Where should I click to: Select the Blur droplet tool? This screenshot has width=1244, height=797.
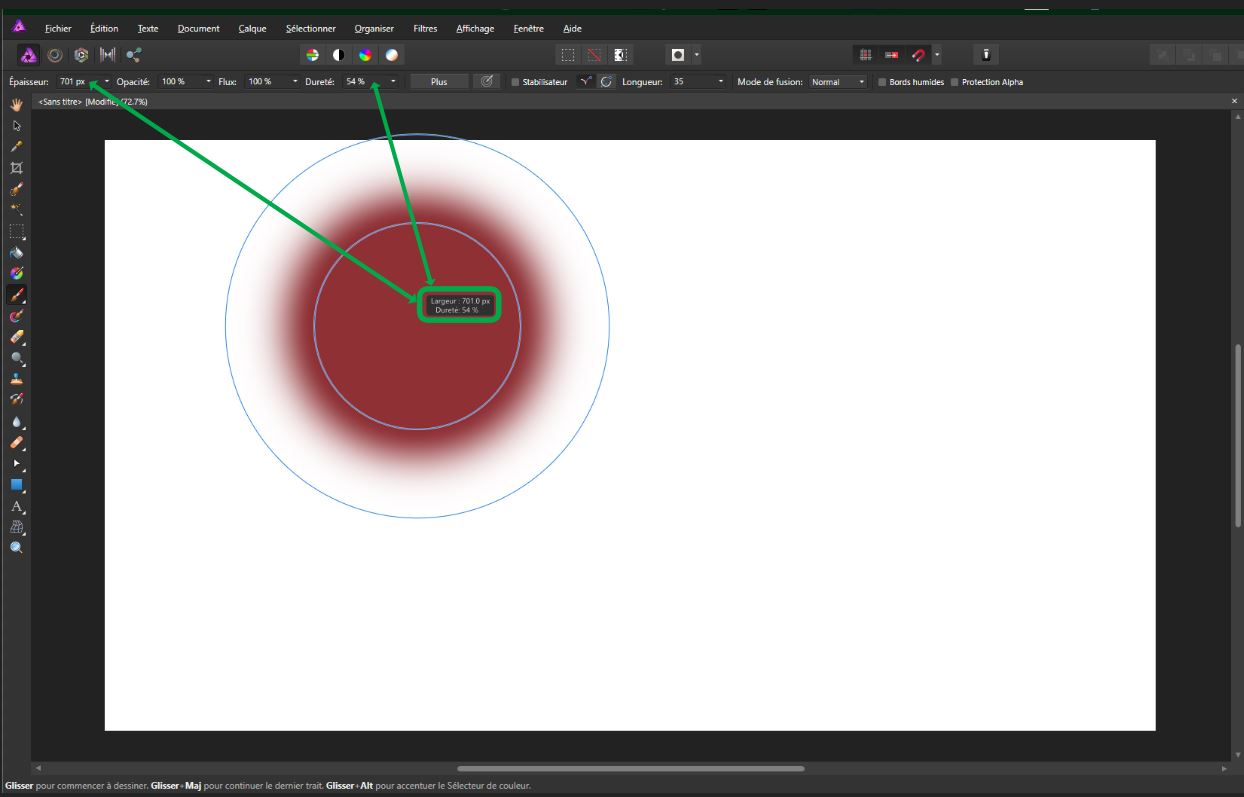pyautogui.click(x=17, y=421)
